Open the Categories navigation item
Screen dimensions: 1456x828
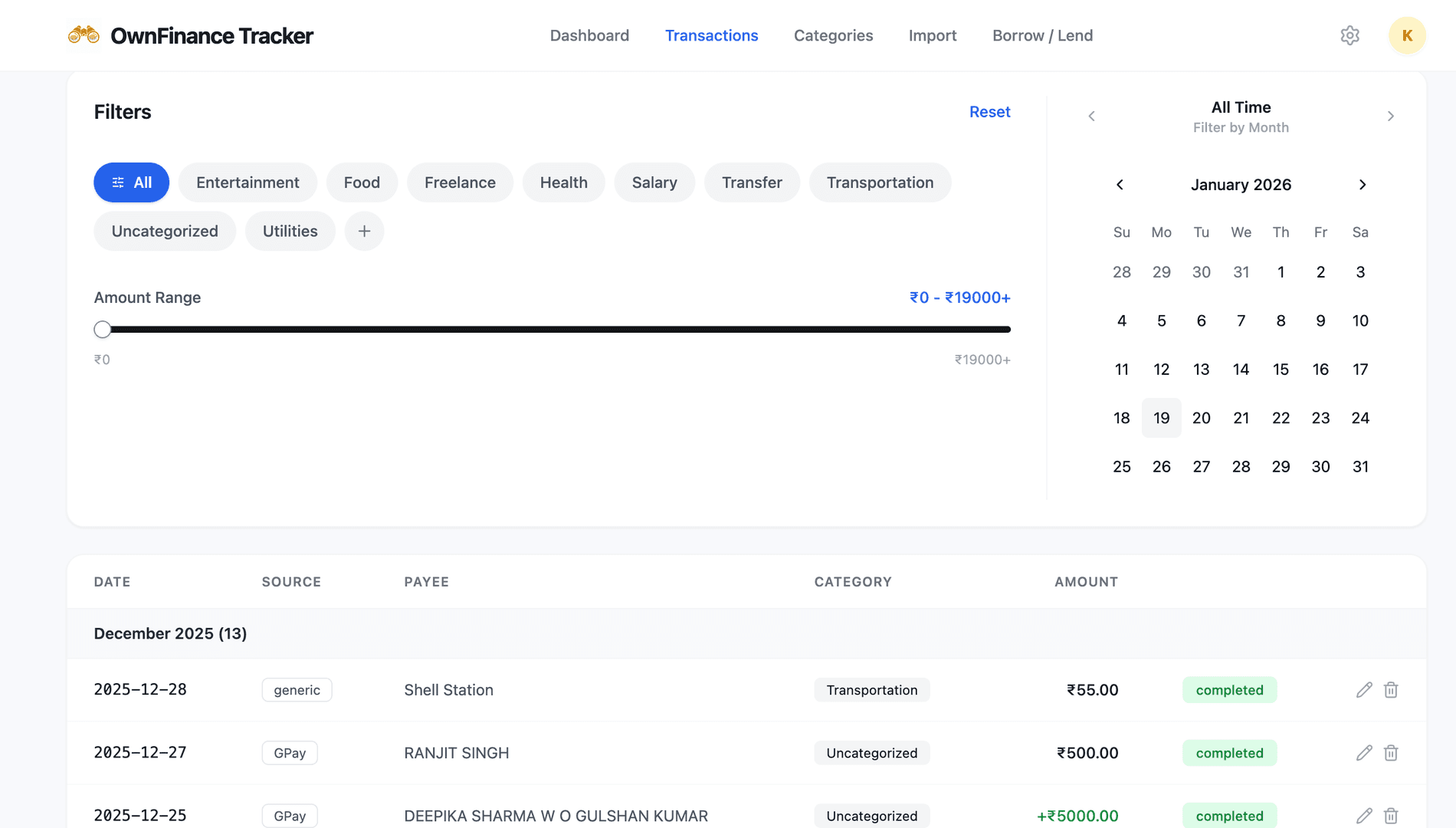tap(833, 35)
